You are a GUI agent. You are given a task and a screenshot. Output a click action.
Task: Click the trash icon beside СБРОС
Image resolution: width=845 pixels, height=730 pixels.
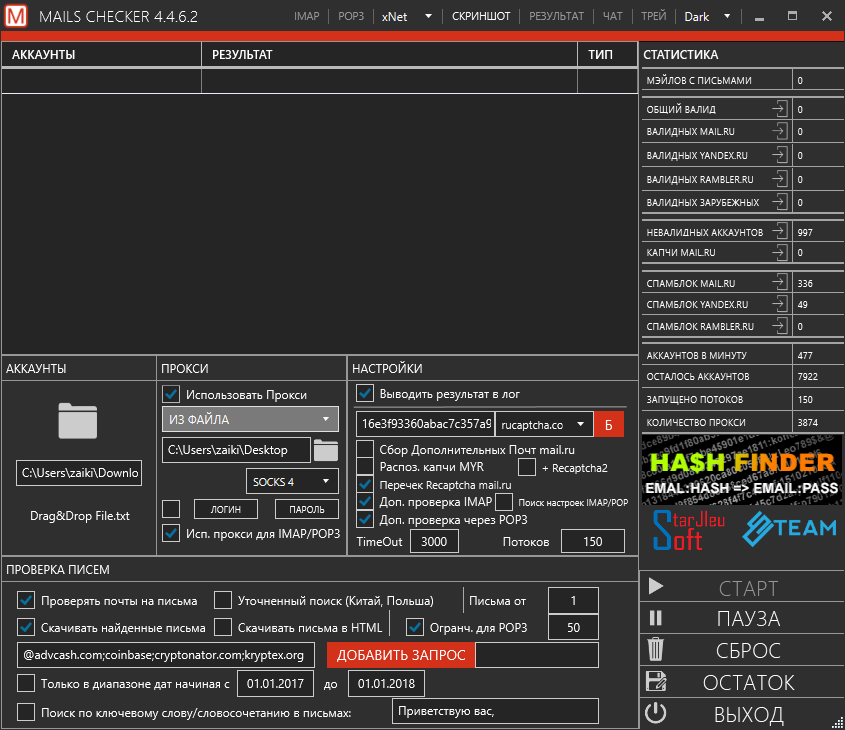coord(656,650)
